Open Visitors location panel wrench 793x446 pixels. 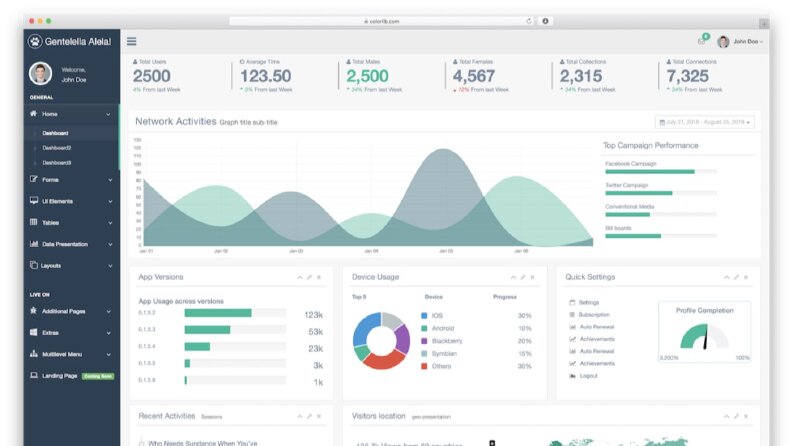[x=736, y=417]
